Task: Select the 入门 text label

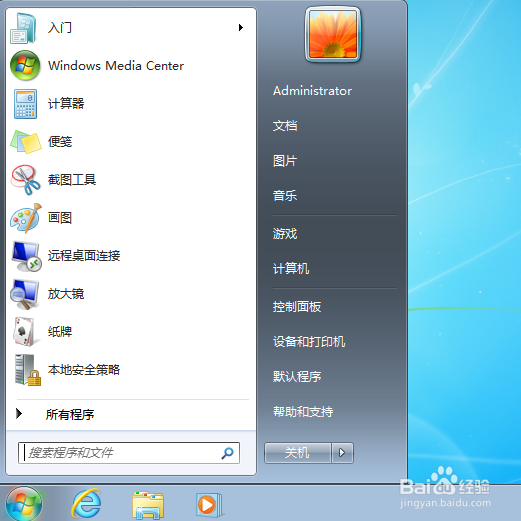Action: pos(60,28)
